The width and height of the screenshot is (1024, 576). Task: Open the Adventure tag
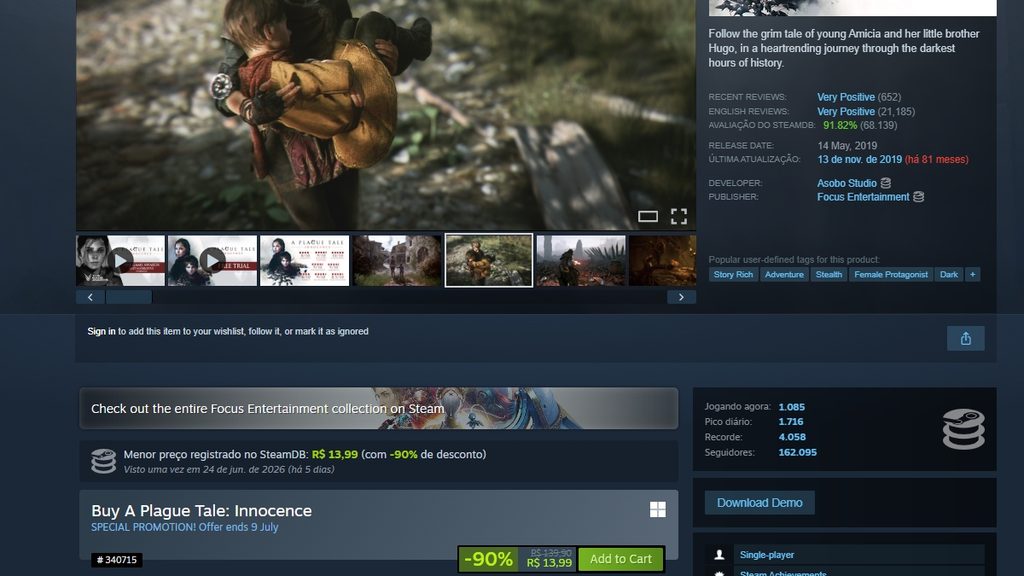pyautogui.click(x=784, y=274)
